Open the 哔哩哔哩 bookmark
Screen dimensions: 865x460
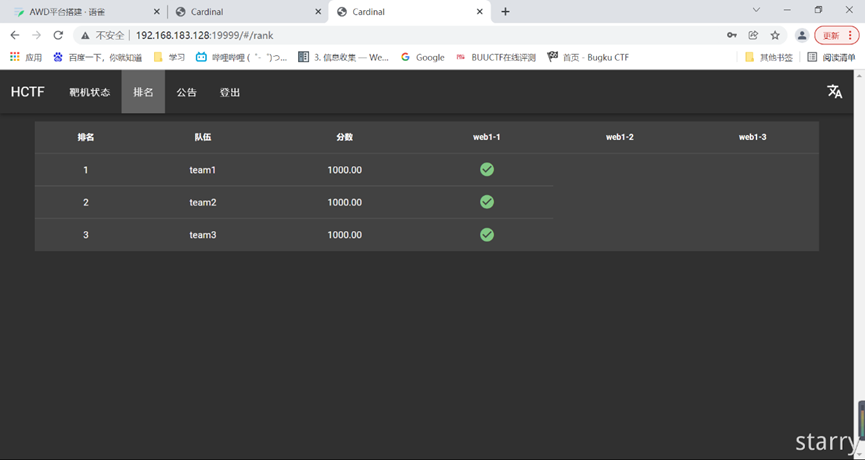click(242, 57)
